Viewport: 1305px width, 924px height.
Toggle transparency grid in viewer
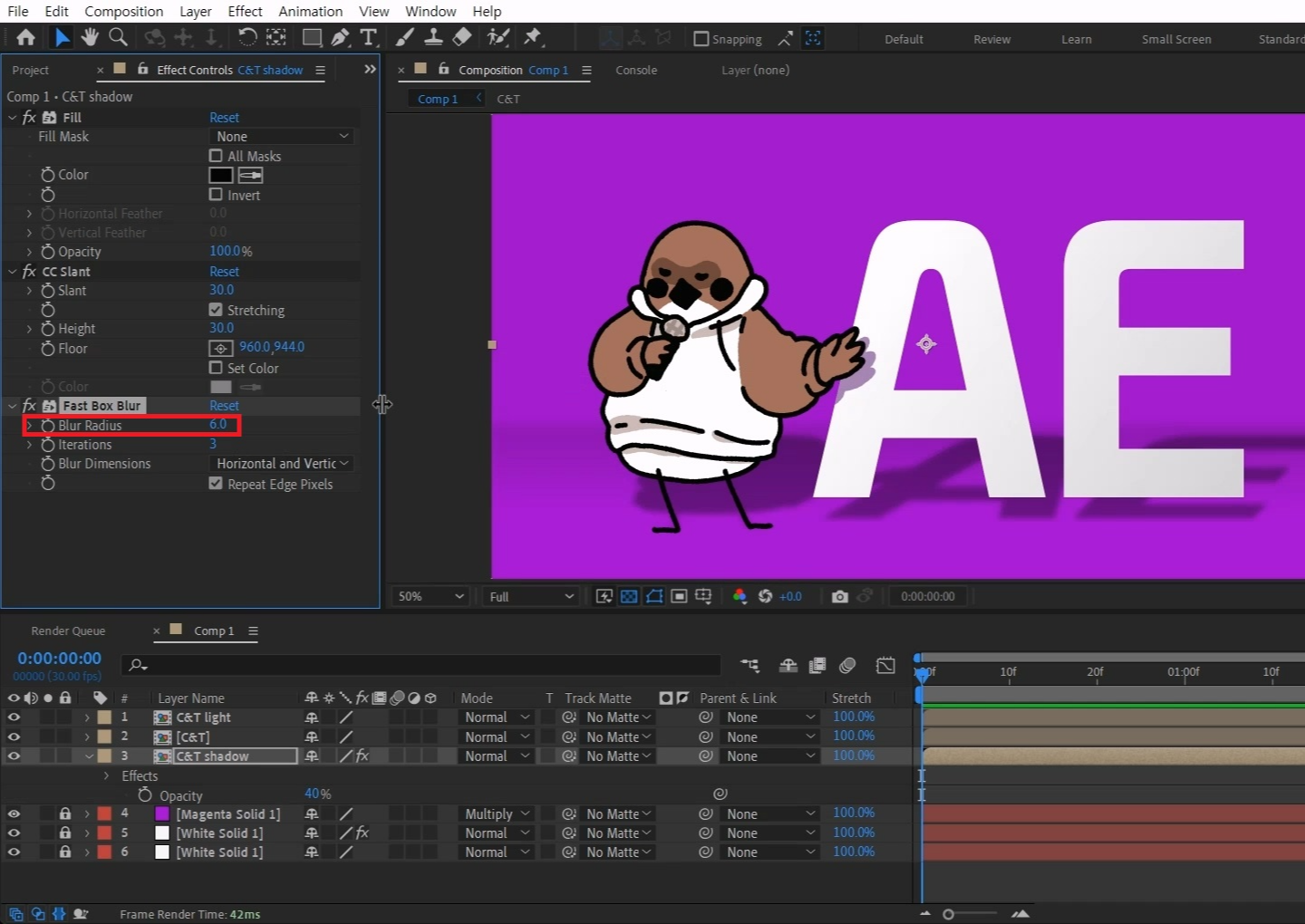coord(629,596)
